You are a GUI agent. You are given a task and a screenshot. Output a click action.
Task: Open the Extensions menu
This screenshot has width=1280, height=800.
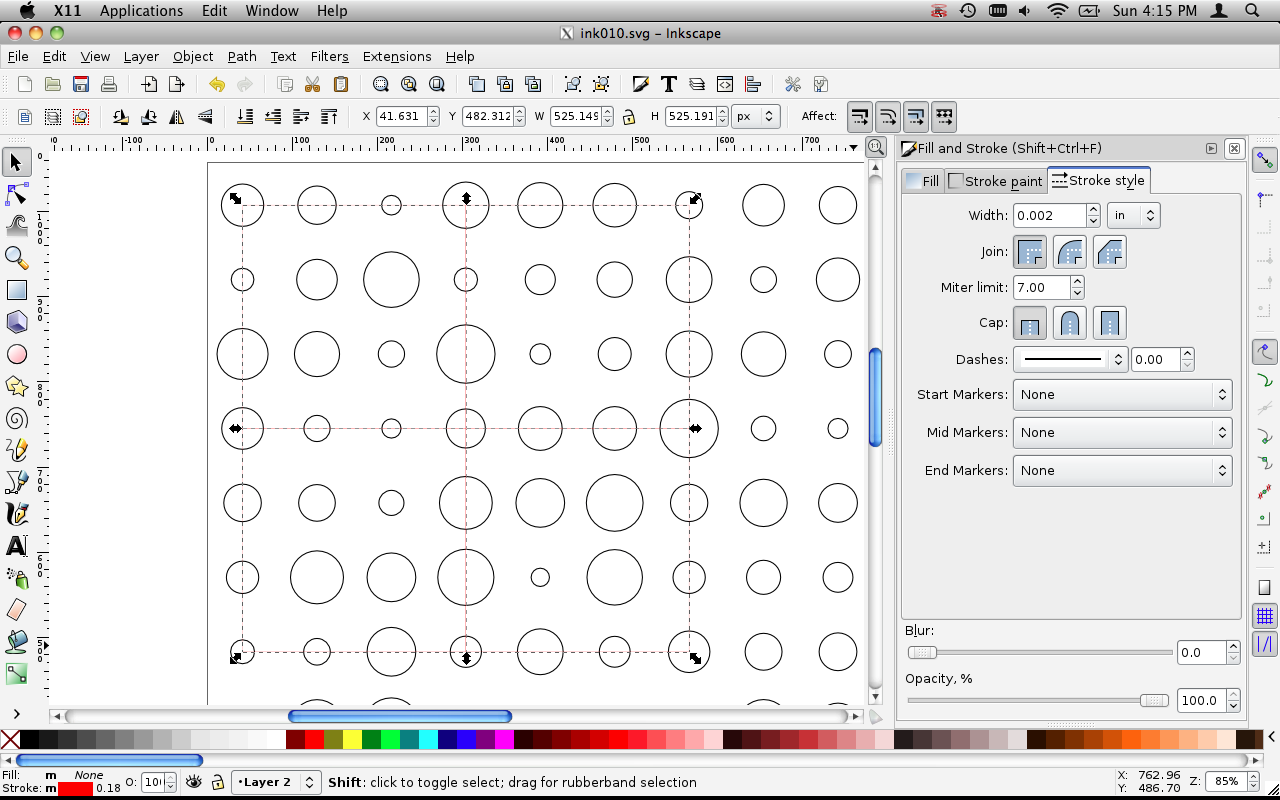pyautogui.click(x=397, y=57)
